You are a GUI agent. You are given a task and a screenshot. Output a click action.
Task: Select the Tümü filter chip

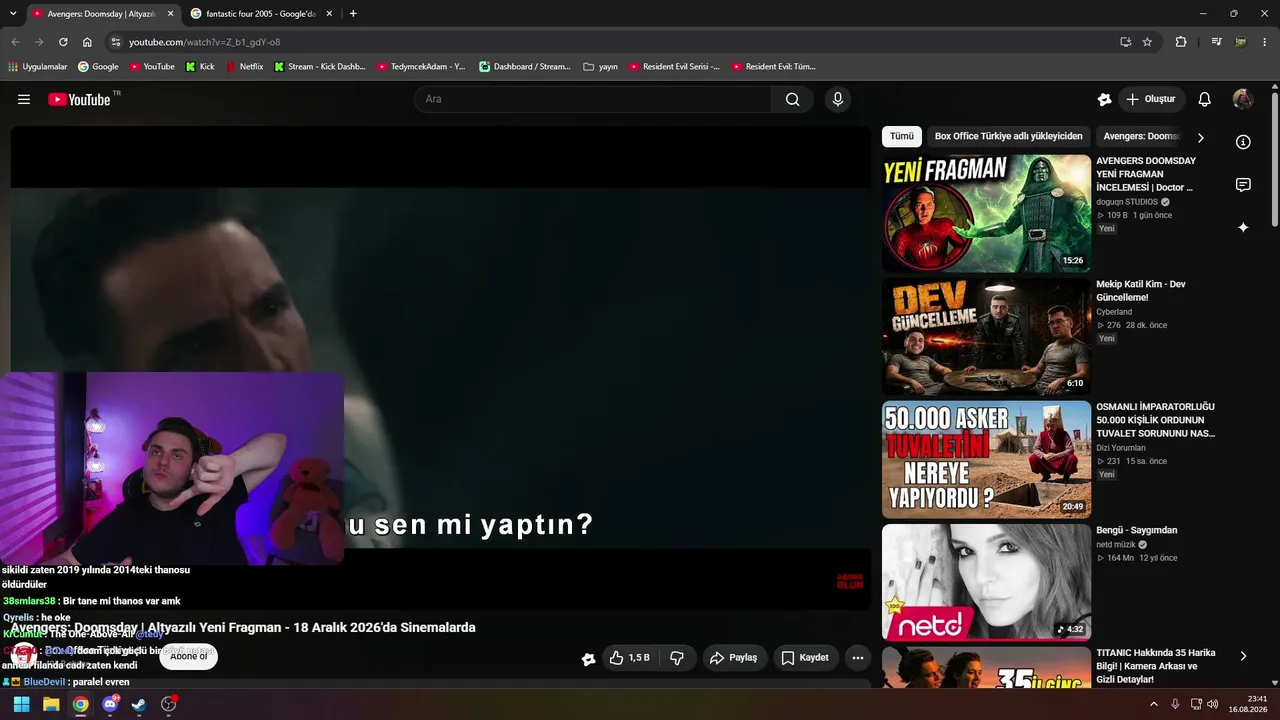(902, 137)
